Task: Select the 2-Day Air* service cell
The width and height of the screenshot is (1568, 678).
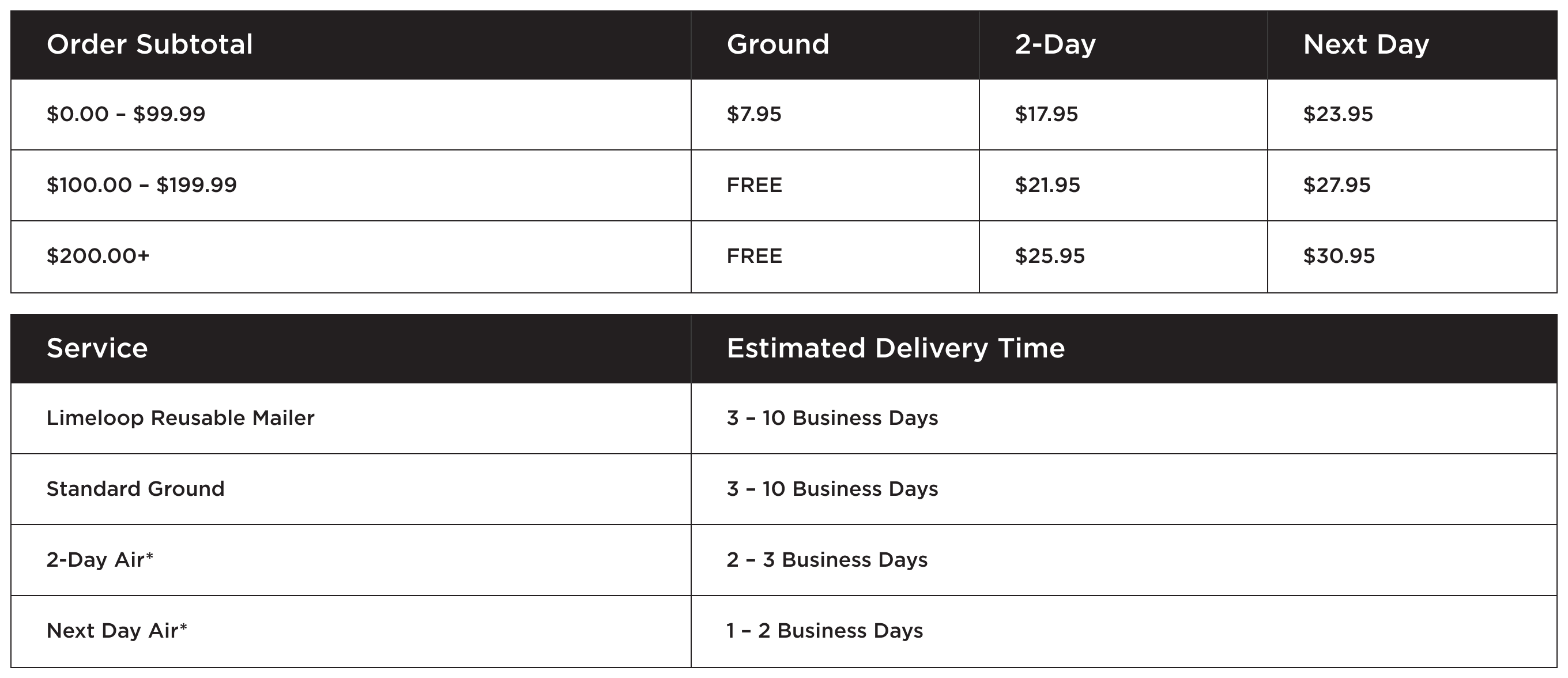Action: [x=100, y=560]
